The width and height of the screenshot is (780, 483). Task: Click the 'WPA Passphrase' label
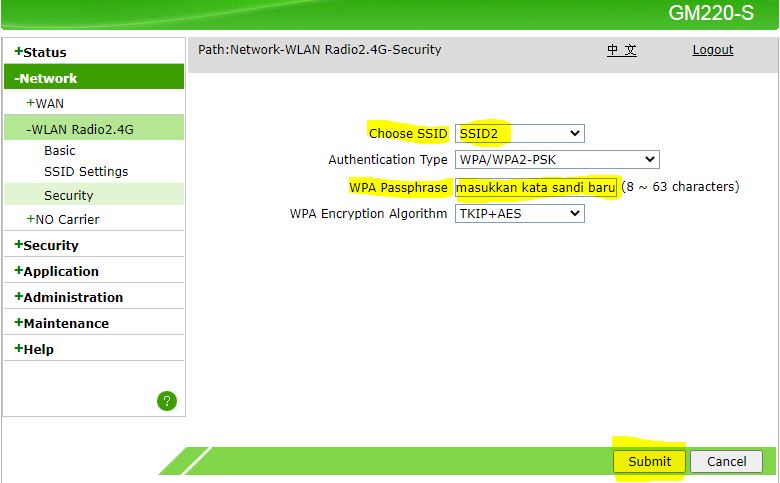[398, 188]
